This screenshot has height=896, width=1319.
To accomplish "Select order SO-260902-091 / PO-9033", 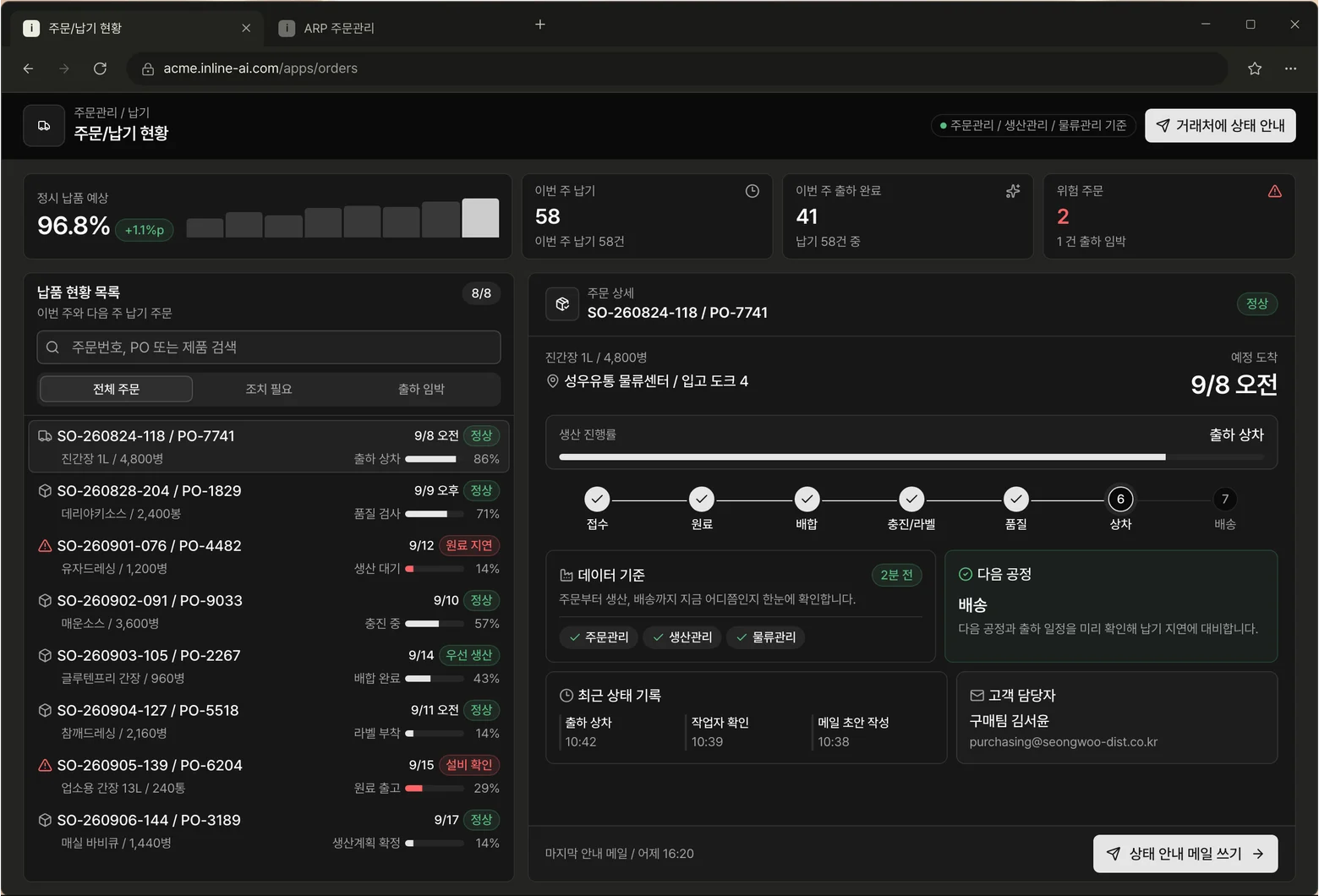I will (269, 611).
